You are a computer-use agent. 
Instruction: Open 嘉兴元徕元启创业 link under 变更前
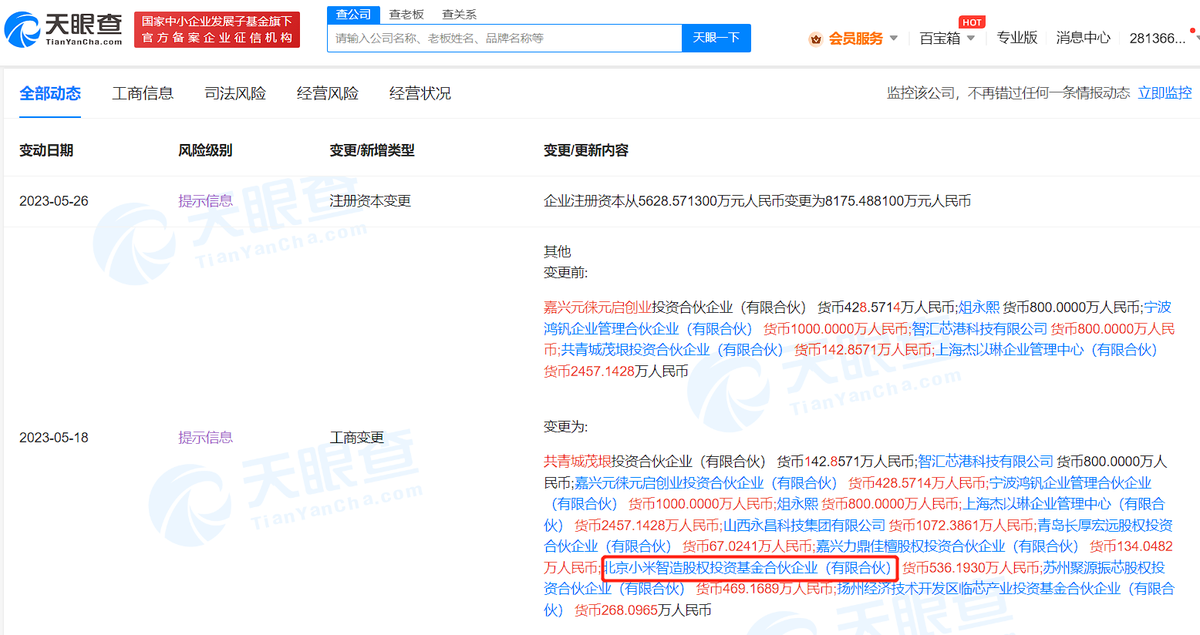598,307
